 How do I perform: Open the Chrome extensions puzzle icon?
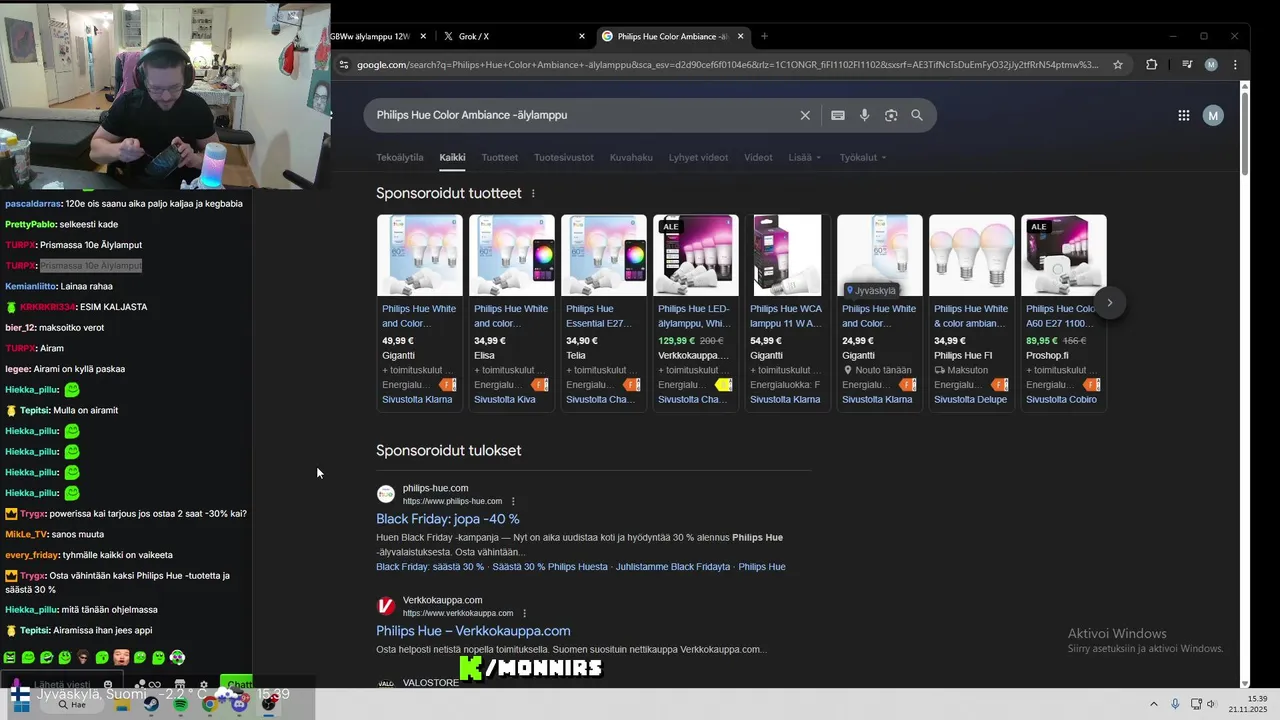coord(1152,65)
